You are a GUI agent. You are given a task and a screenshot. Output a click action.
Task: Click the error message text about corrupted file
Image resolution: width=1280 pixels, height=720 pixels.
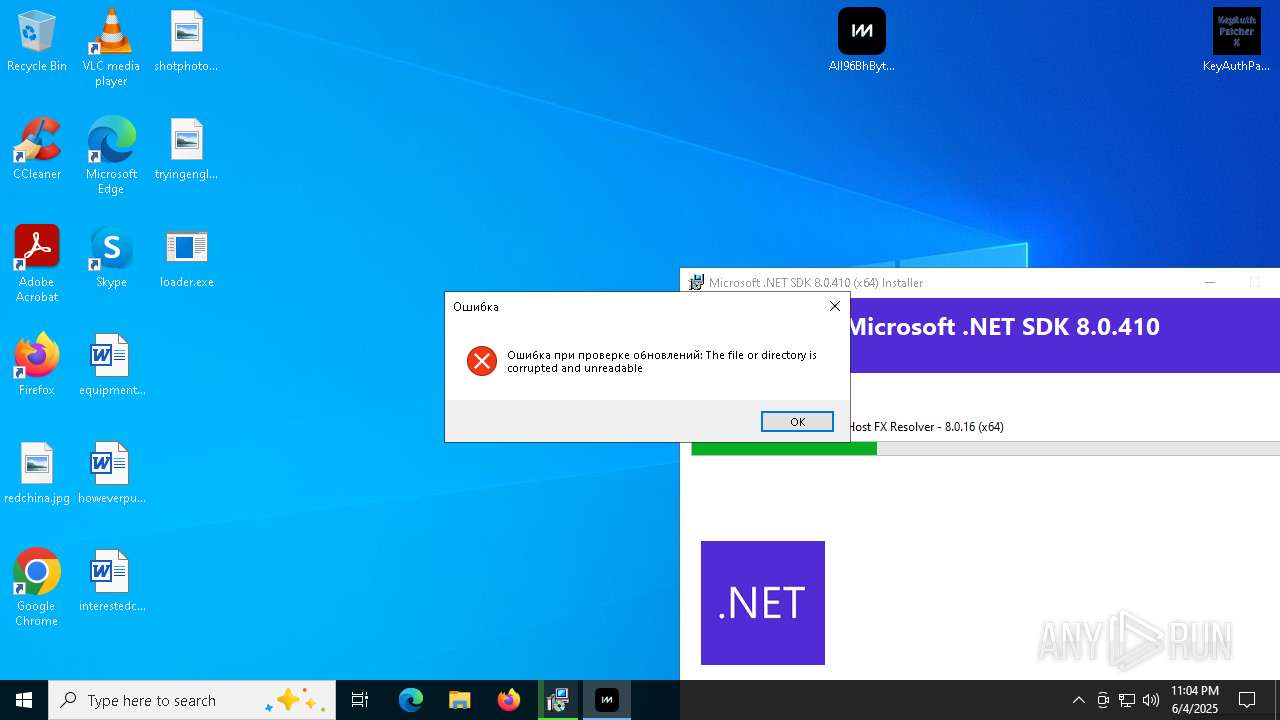[662, 361]
